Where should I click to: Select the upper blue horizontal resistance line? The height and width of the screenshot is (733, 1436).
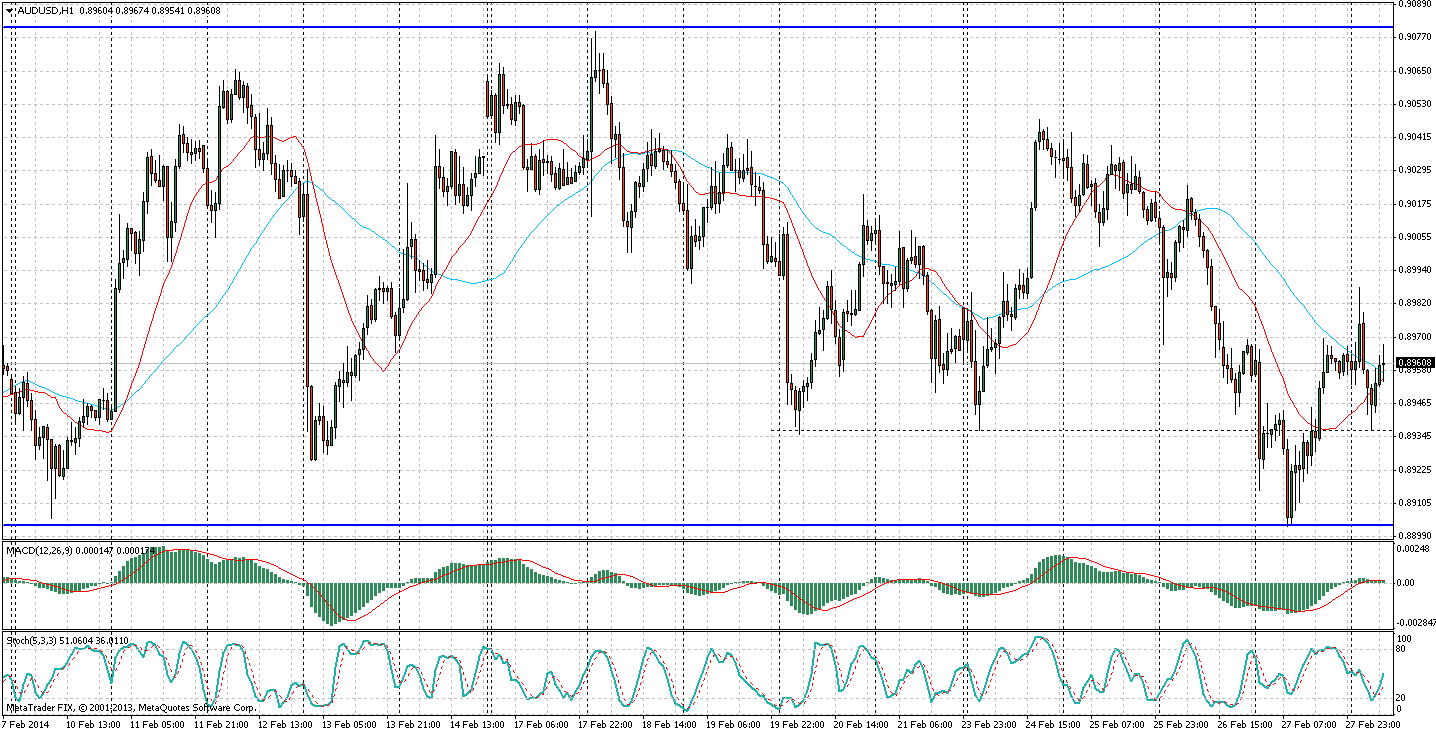click(700, 27)
